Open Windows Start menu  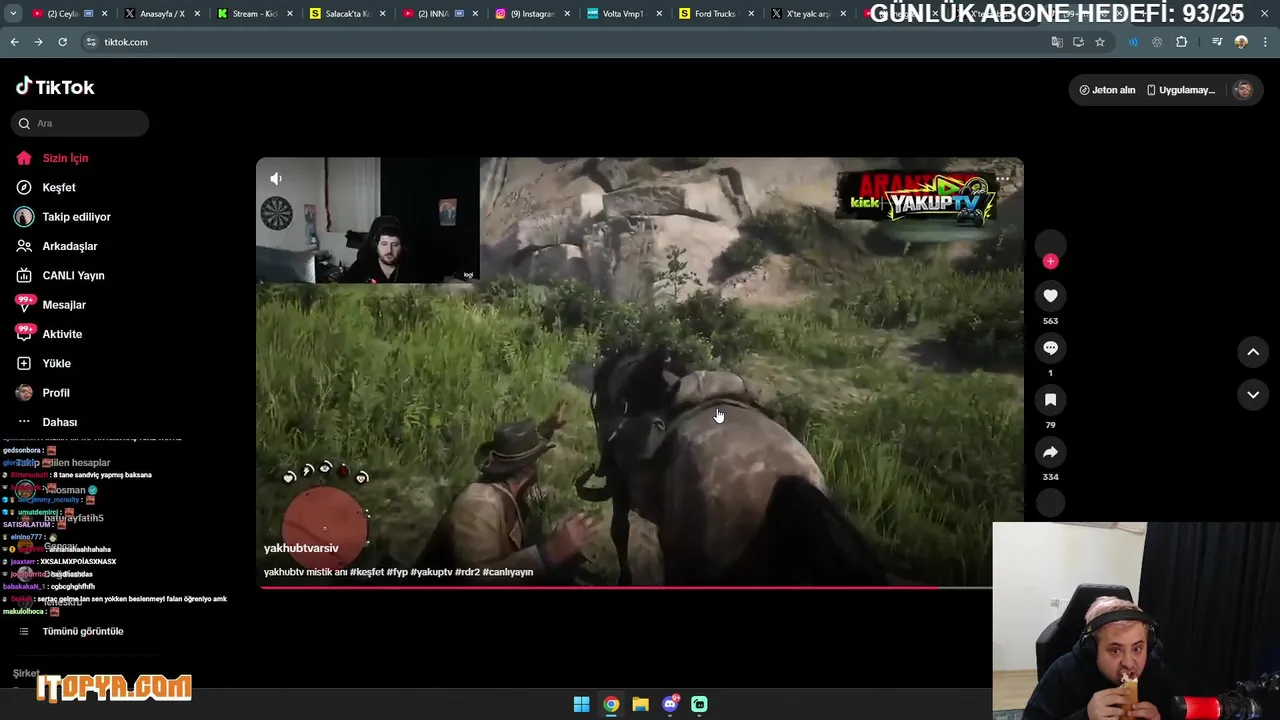point(581,704)
